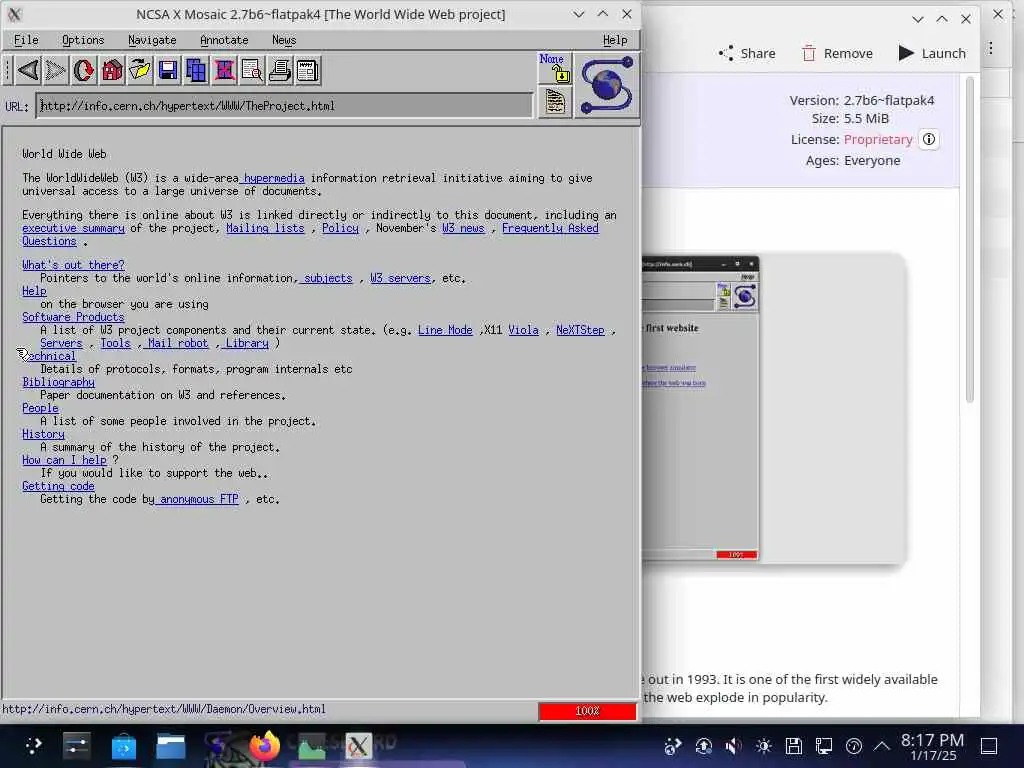Open the kebab menu in Discover window
1024x768 pixels.
pyautogui.click(x=991, y=48)
